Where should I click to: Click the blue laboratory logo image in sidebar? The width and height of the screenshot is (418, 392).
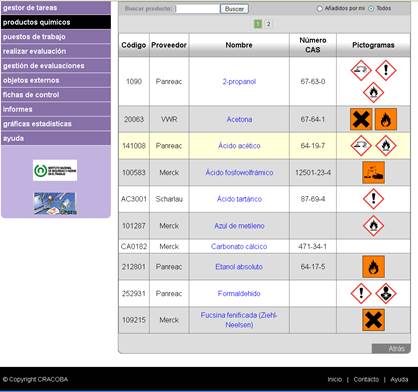click(x=55, y=203)
